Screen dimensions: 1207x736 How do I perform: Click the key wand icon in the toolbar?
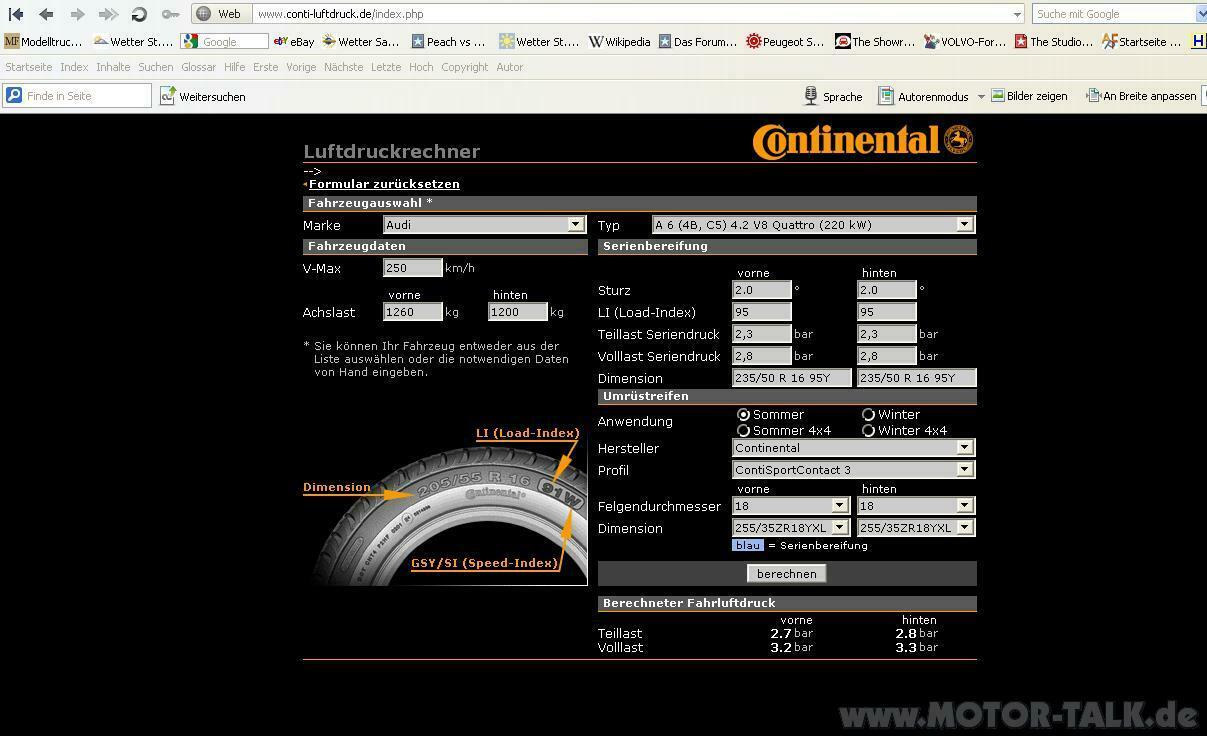tap(171, 14)
